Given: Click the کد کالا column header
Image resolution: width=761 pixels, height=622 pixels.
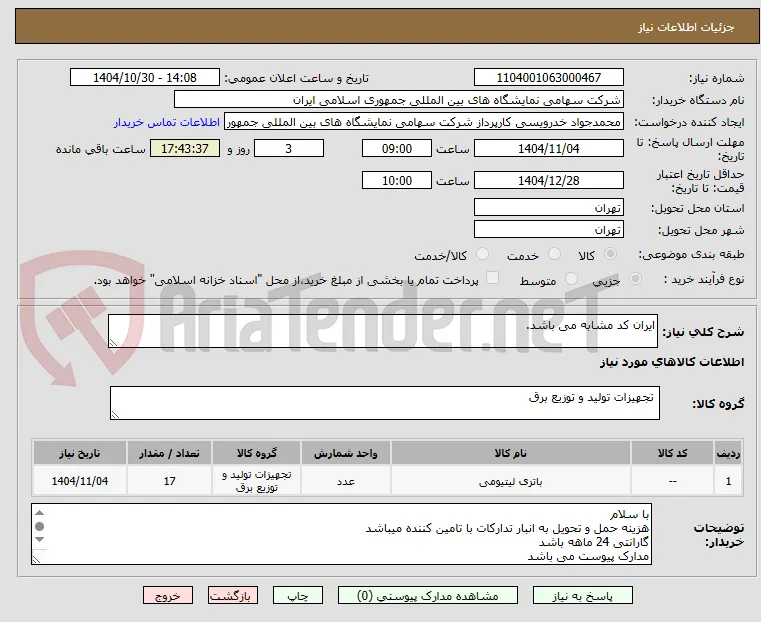Looking at the screenshot, I should 672,453.
